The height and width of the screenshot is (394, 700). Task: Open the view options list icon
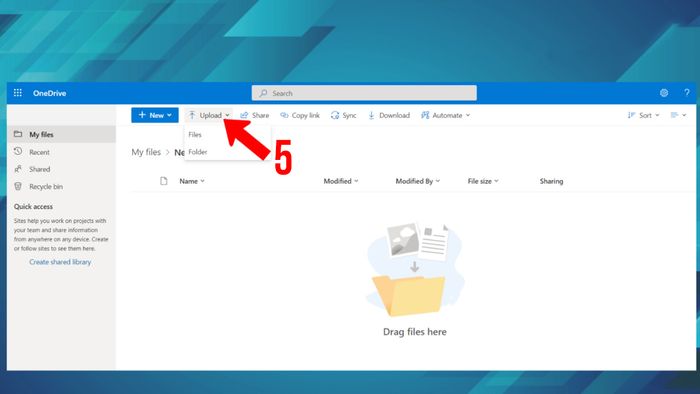pos(674,115)
